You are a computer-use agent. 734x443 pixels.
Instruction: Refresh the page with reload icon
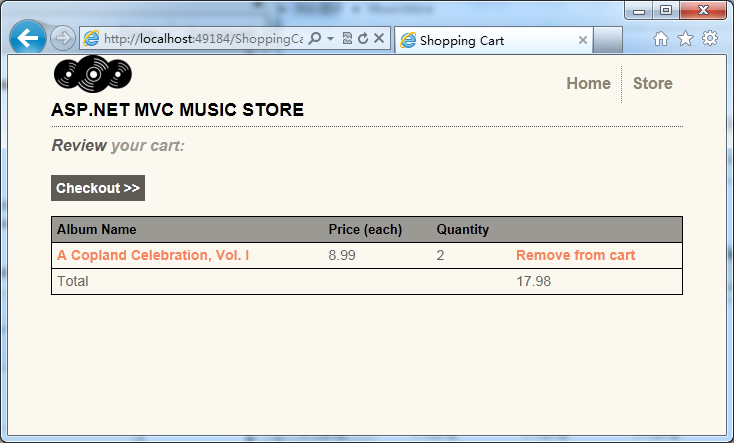363,38
